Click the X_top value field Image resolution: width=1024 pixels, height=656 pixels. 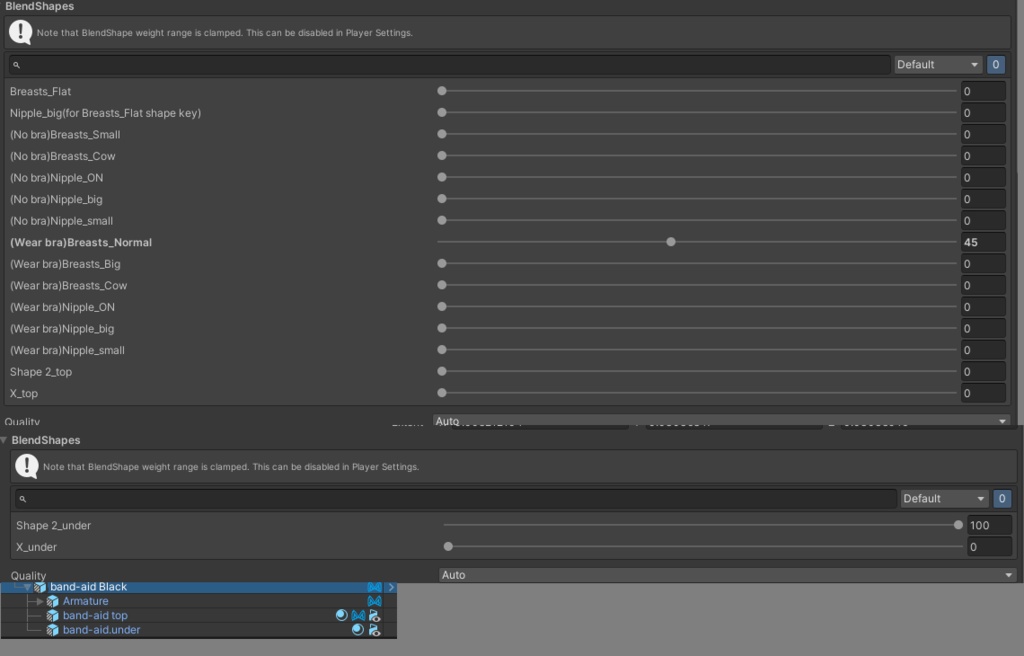tap(983, 393)
